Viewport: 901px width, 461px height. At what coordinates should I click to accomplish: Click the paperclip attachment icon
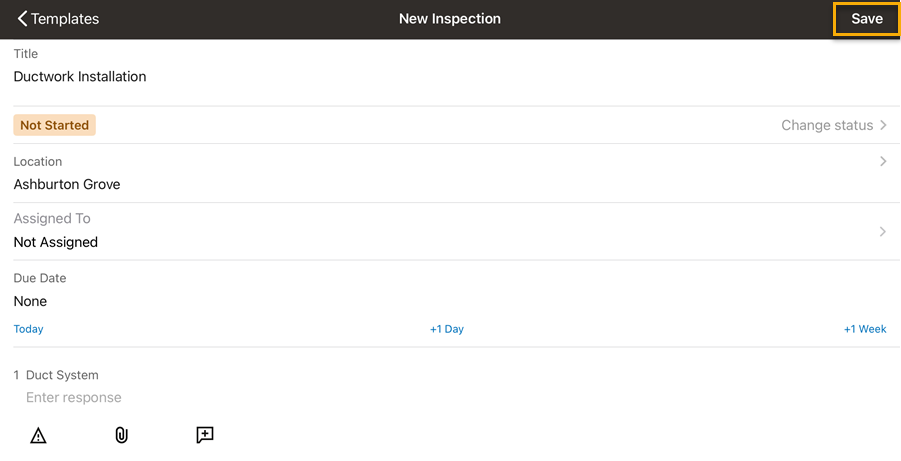121,435
